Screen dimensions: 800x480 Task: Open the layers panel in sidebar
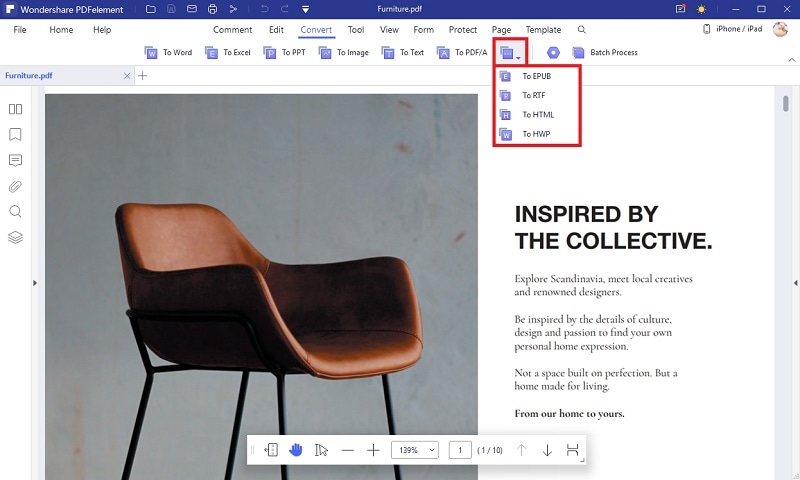coord(15,237)
